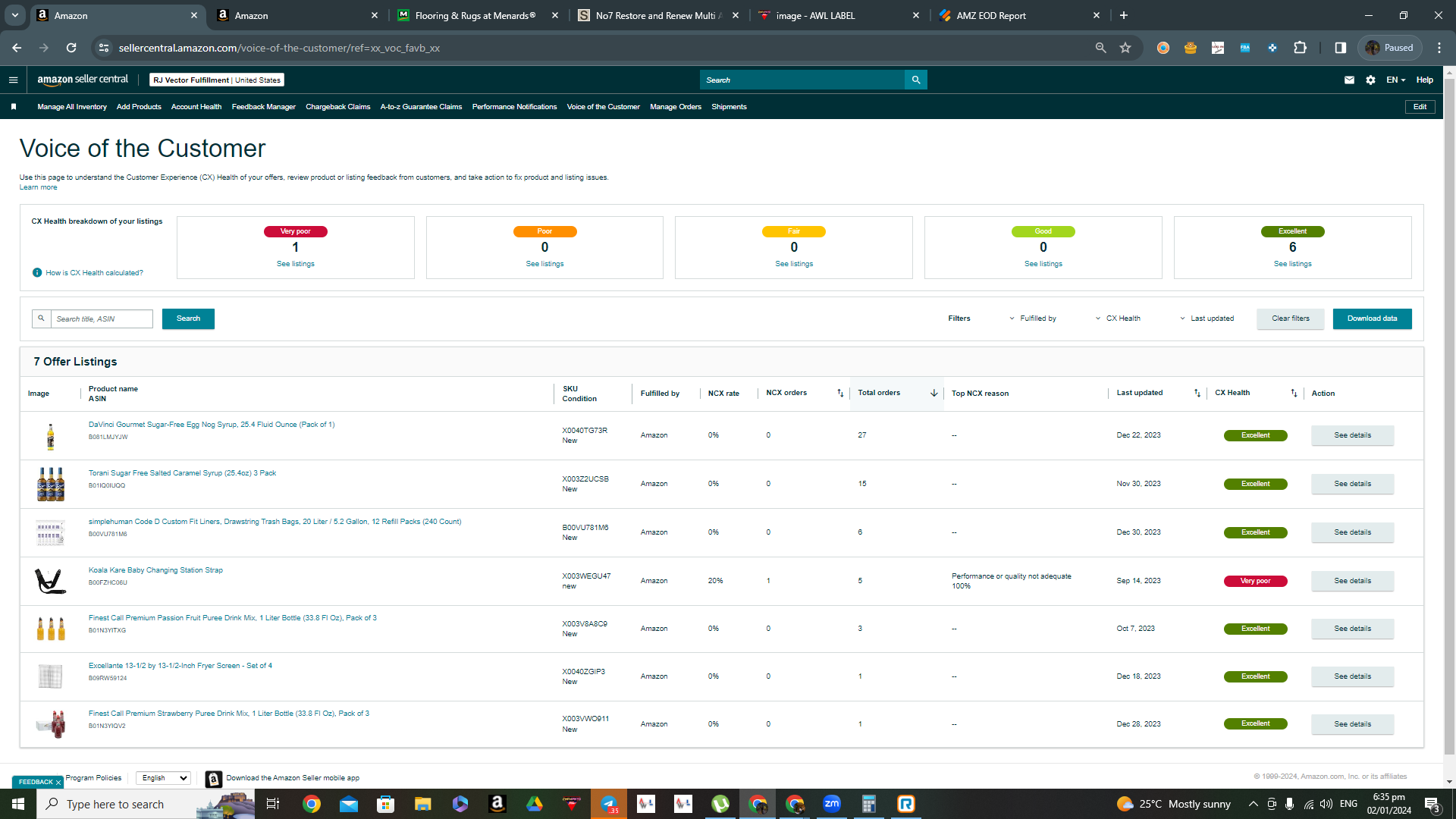Switch to the AMZ EOD Report tab
Viewport: 1456px width, 819px height.
[x=1019, y=15]
